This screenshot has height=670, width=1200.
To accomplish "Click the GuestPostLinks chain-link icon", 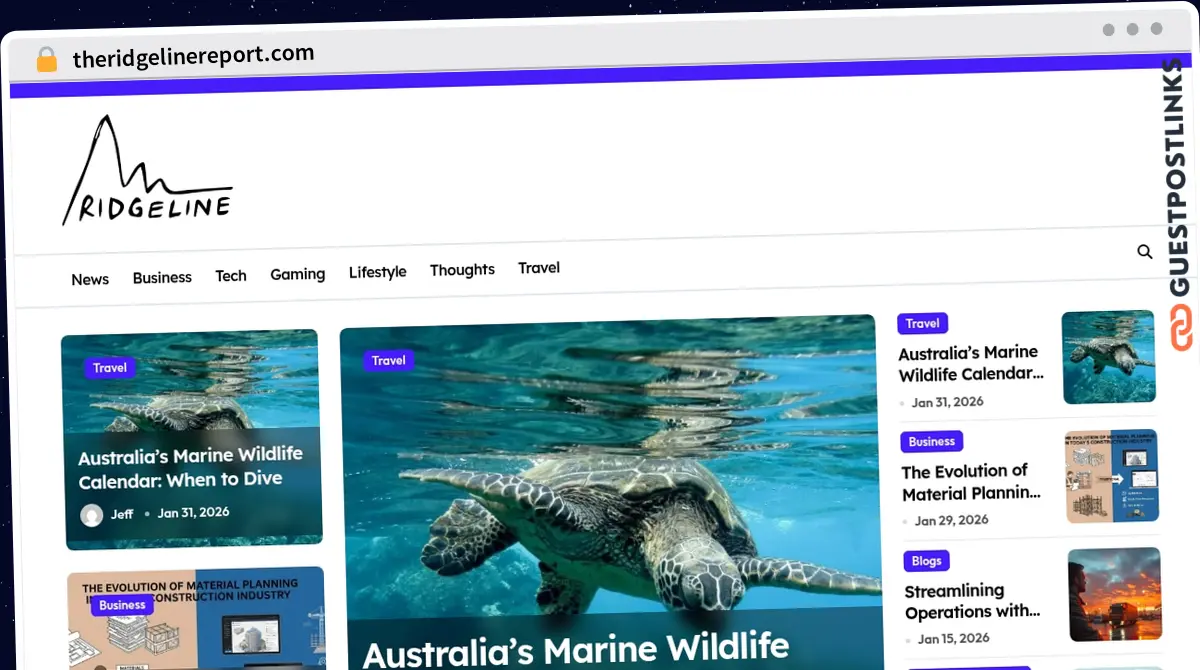I will click(x=1181, y=329).
